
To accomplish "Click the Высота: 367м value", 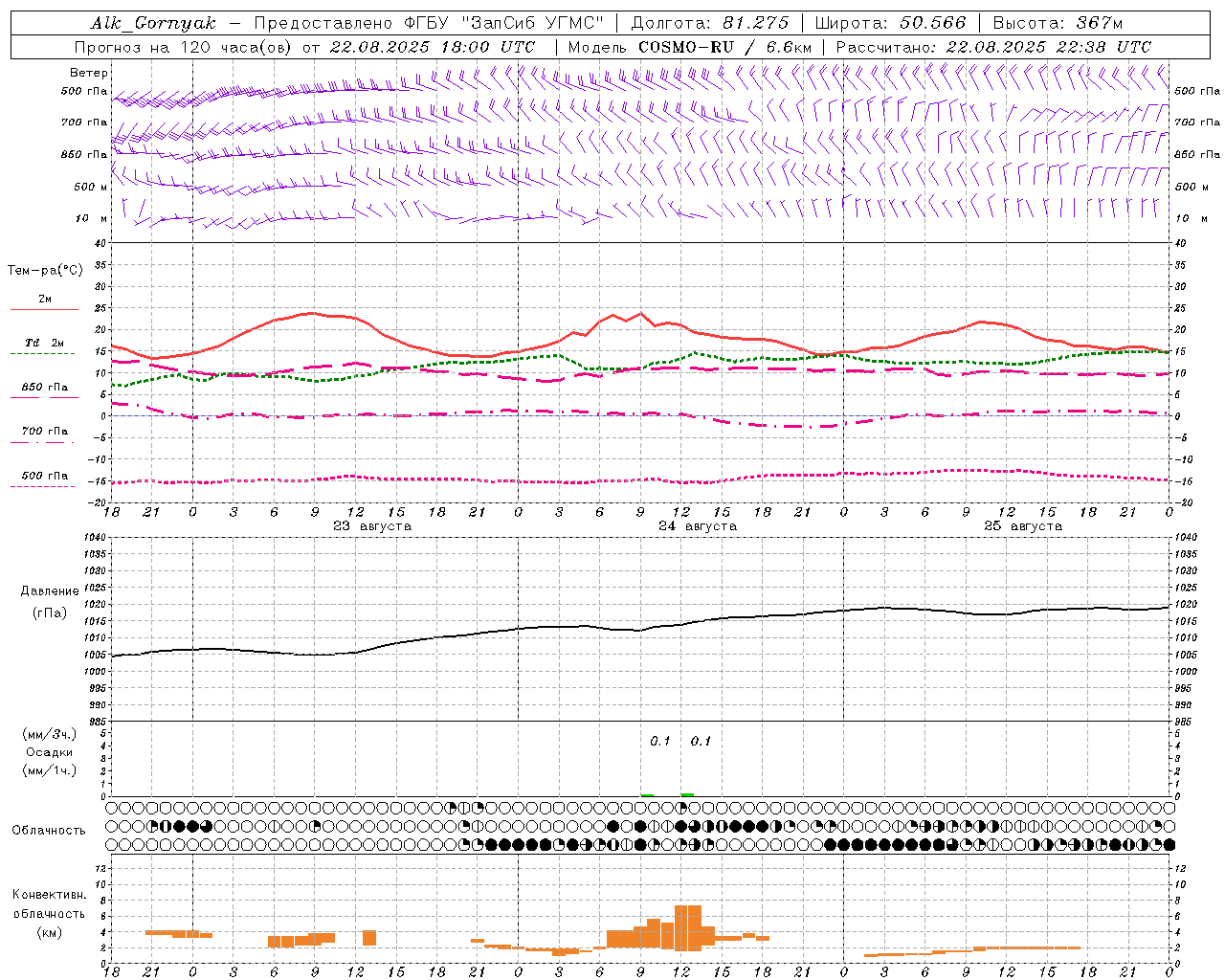I will [x=1058, y=23].
